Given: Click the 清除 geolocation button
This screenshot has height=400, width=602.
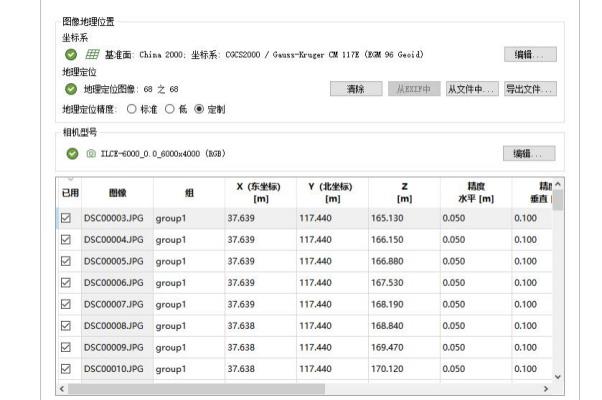Looking at the screenshot, I should coord(354,89).
